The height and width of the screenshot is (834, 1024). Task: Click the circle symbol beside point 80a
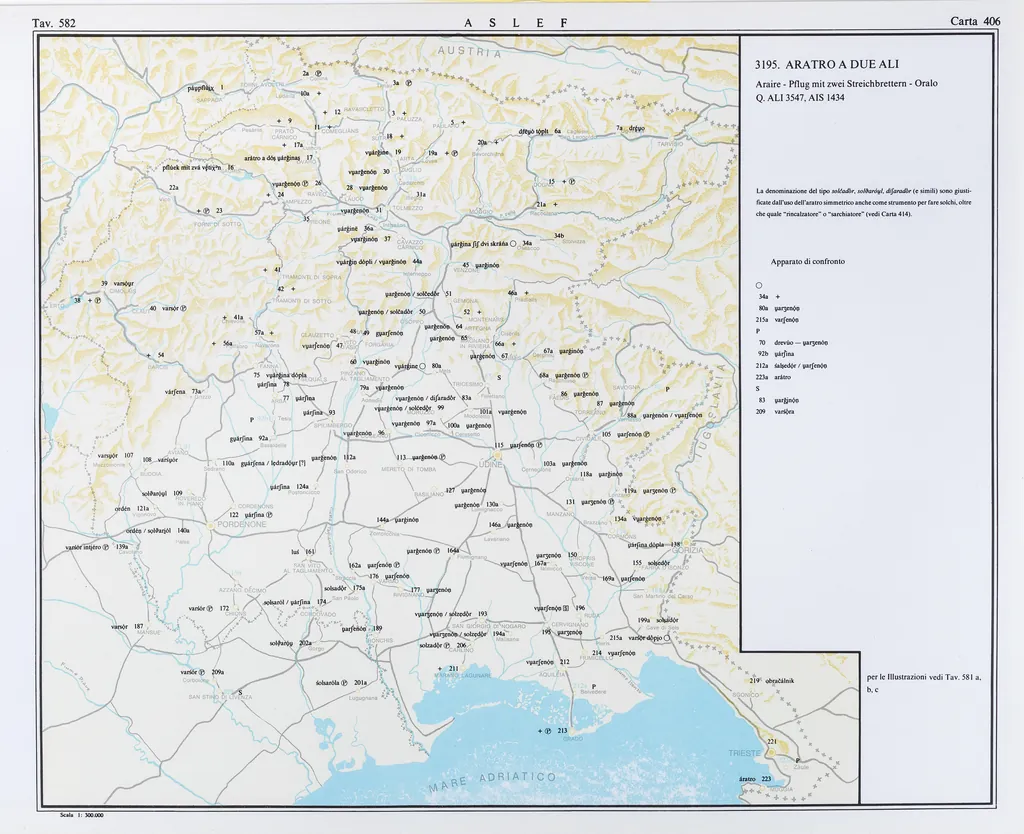pyautogui.click(x=423, y=366)
